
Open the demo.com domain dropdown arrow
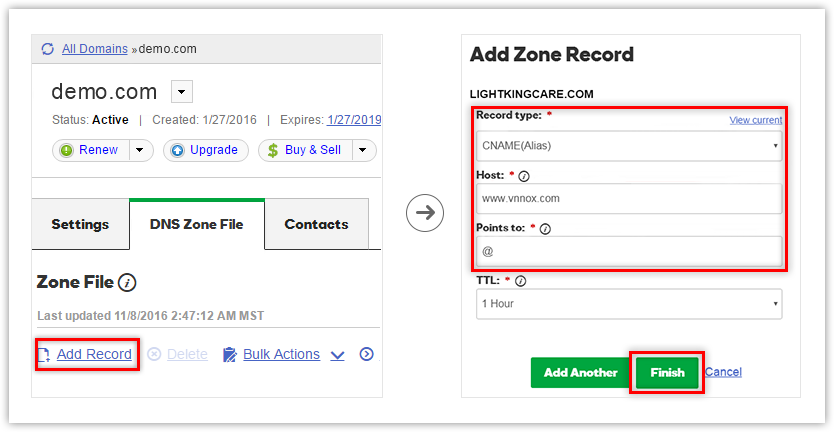pyautogui.click(x=181, y=92)
